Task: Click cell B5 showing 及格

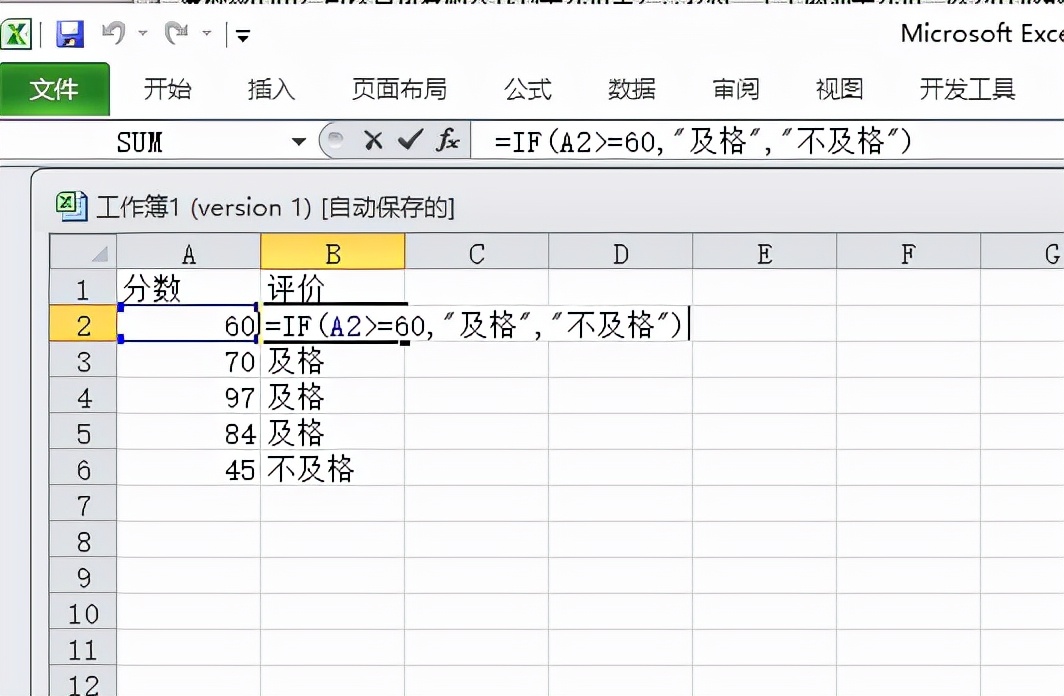Action: click(332, 433)
